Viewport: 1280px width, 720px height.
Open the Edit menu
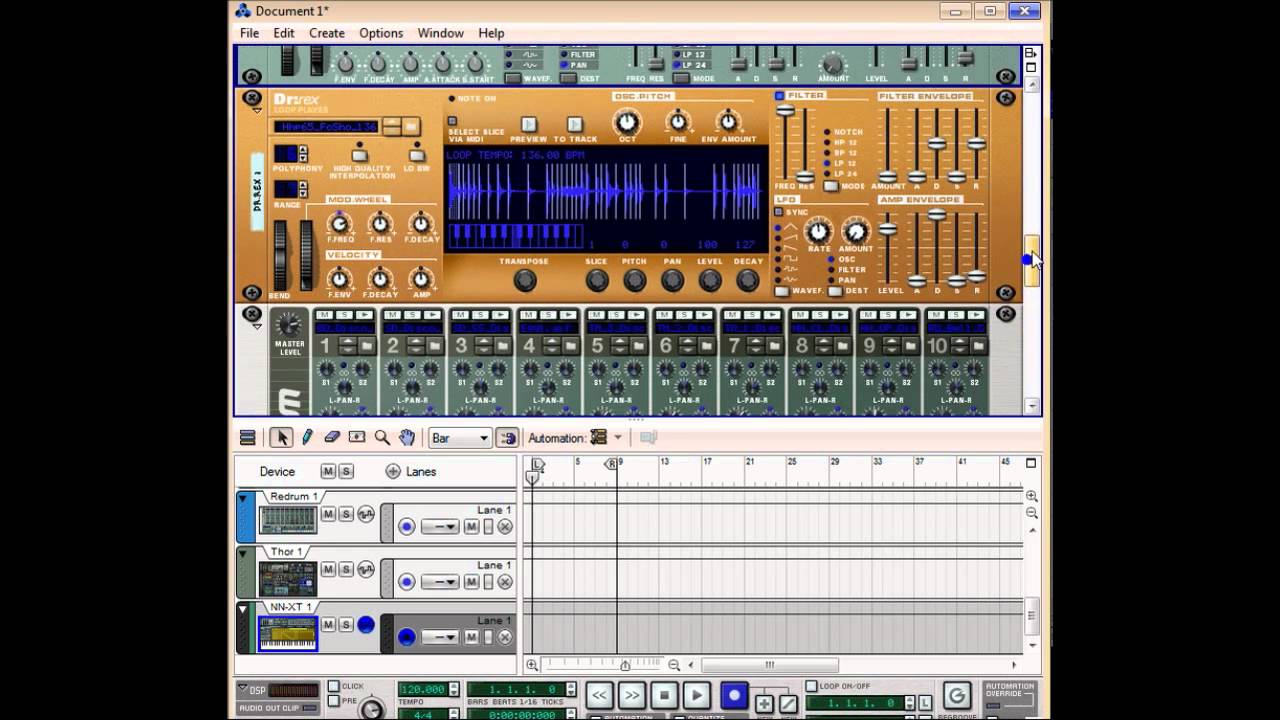(284, 33)
